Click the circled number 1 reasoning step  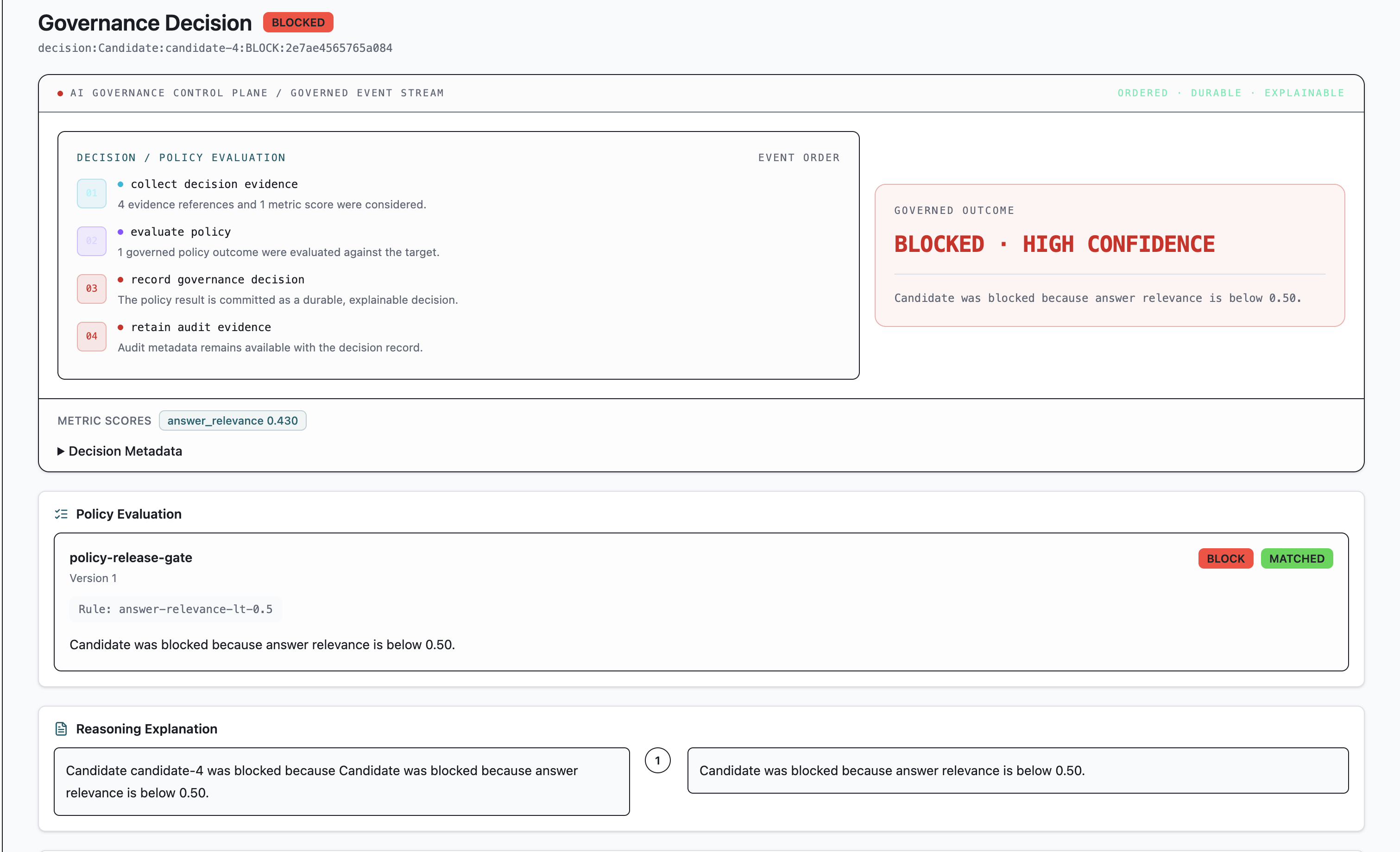pos(658,761)
